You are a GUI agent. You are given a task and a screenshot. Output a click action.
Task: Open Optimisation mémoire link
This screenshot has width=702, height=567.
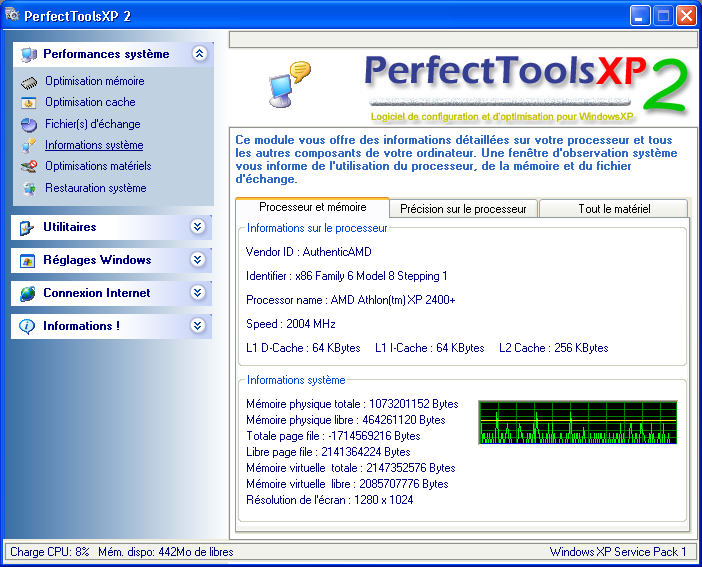(x=94, y=81)
